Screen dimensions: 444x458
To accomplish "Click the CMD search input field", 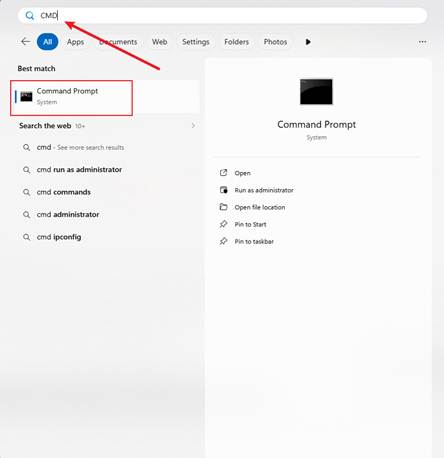I will 222,16.
